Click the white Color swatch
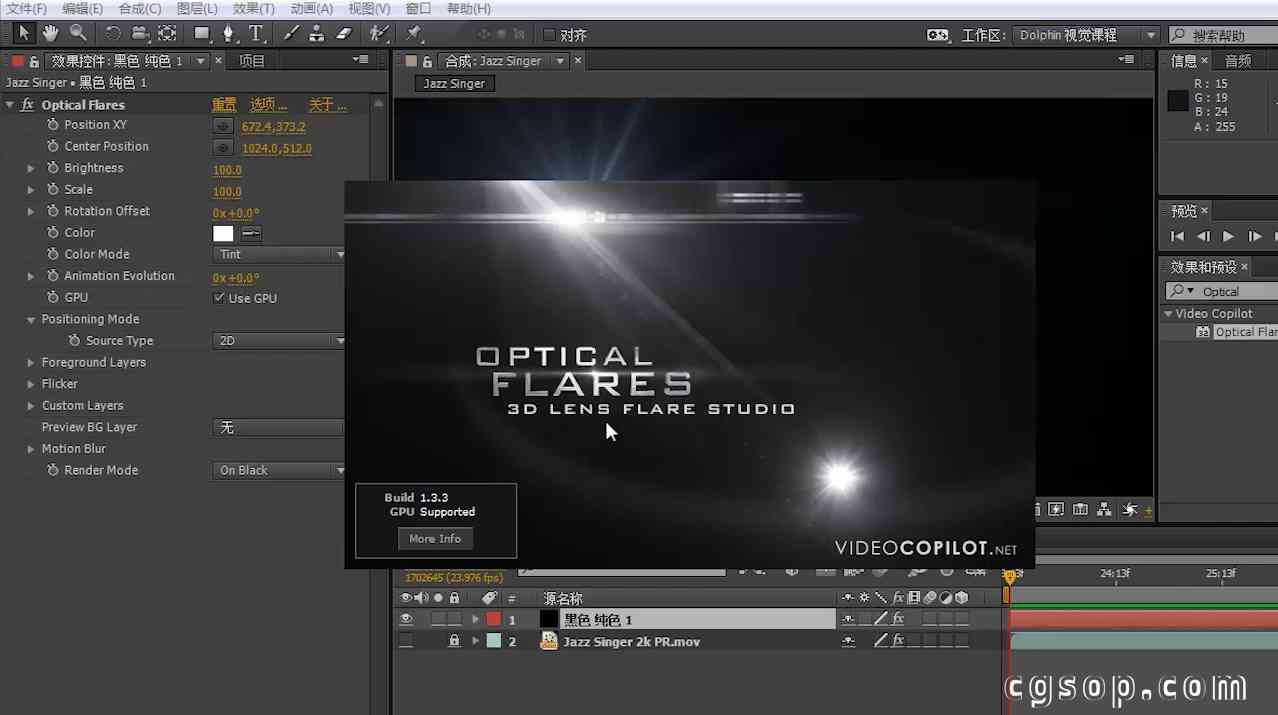1278x715 pixels. click(223, 234)
